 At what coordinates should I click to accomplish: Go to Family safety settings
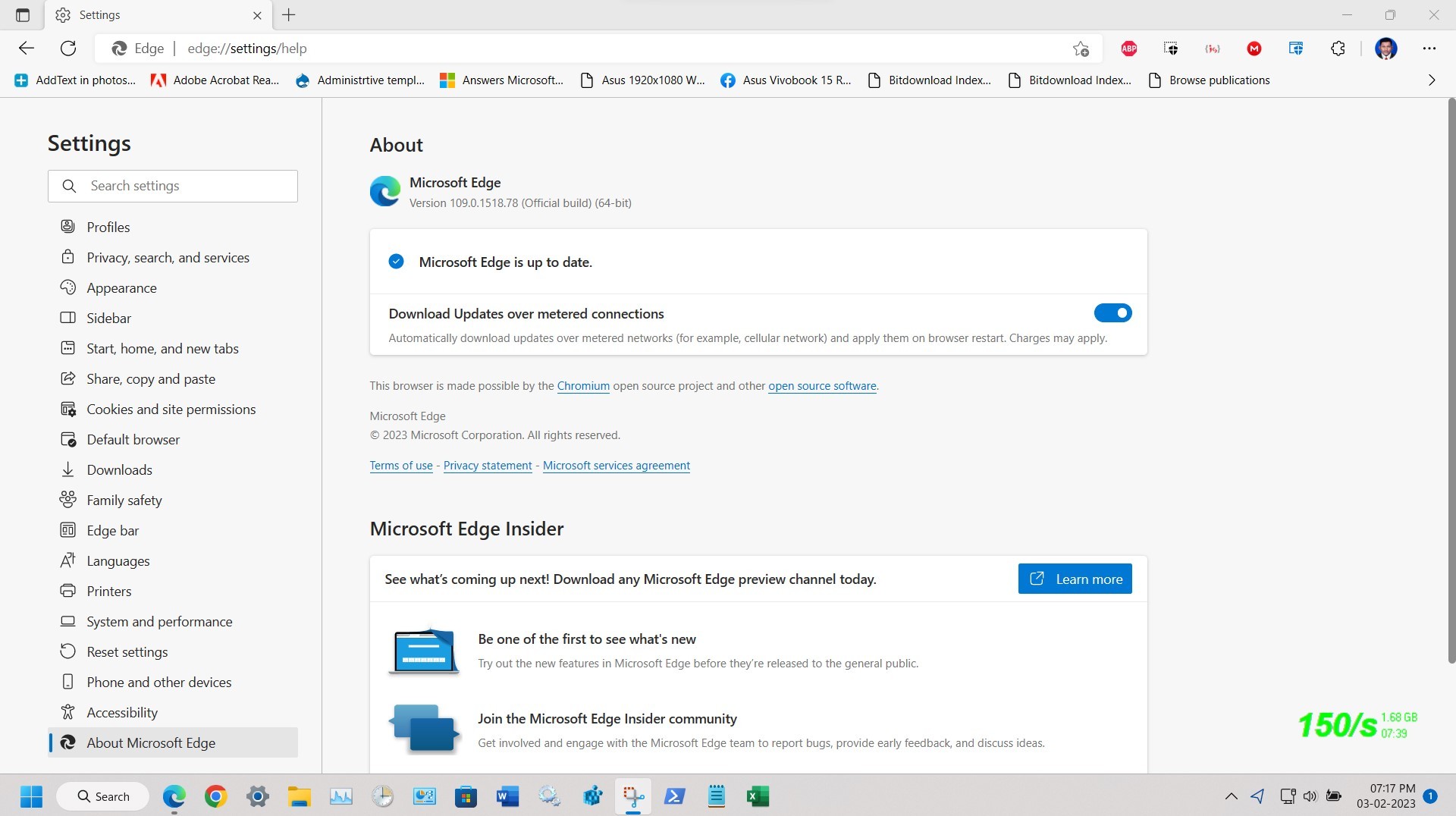point(173,500)
